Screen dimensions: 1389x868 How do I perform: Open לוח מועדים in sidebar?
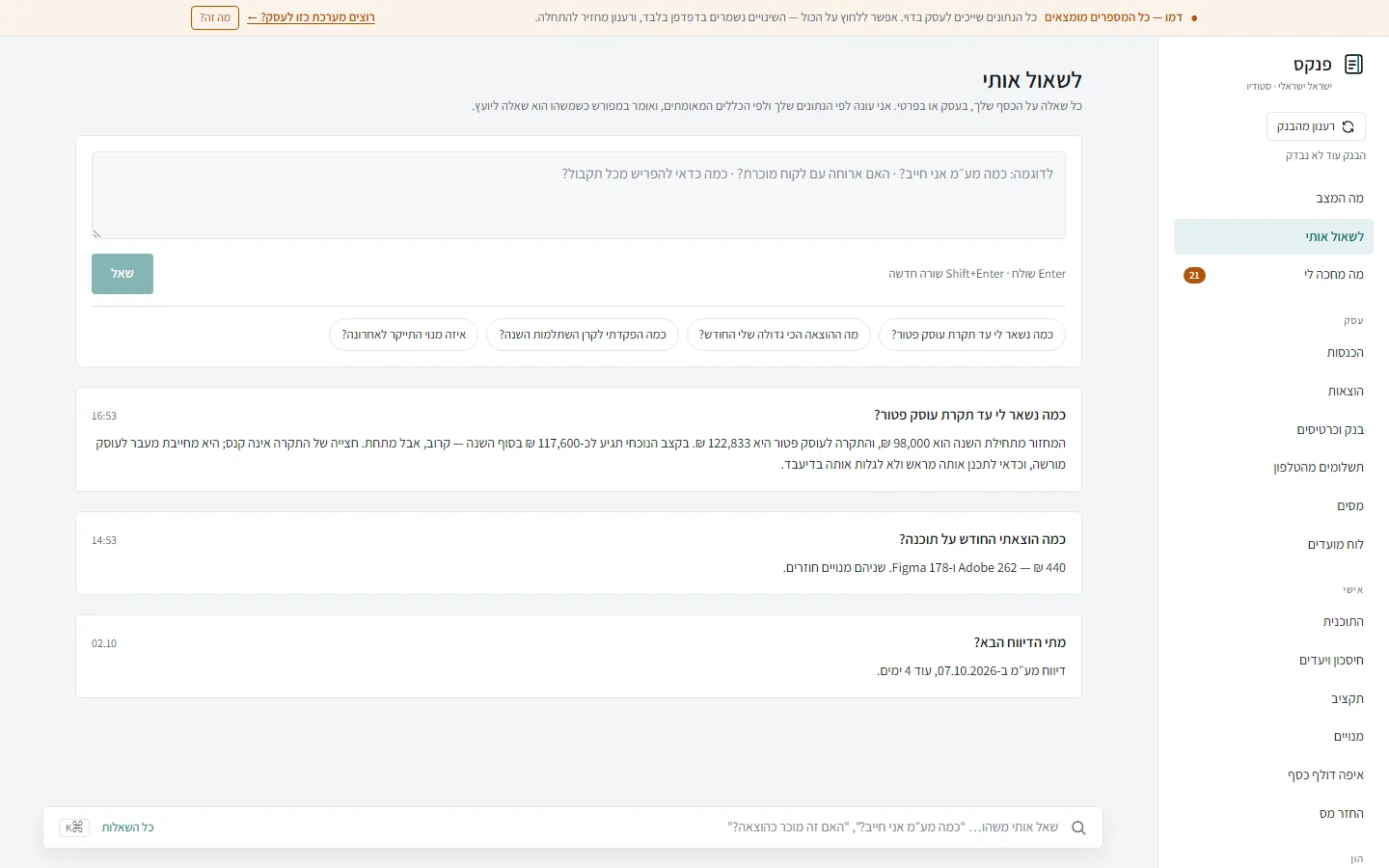point(1273,544)
